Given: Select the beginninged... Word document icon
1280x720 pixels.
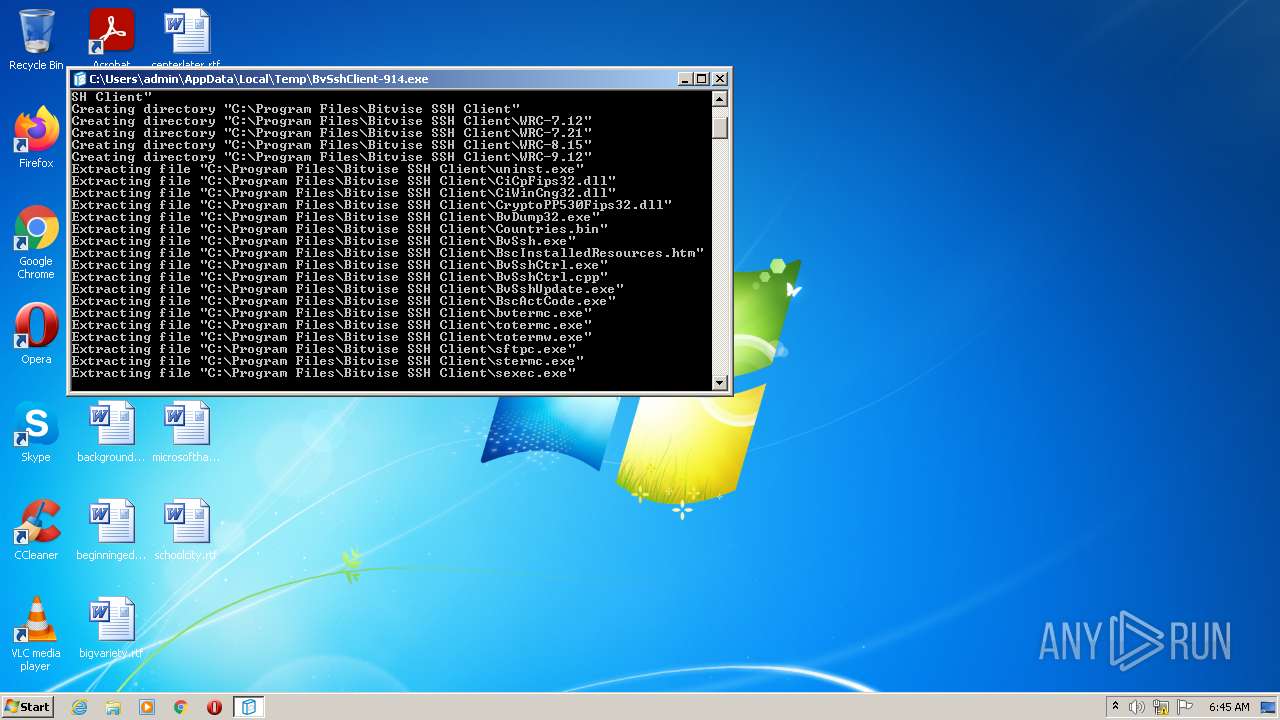Looking at the screenshot, I should pos(111,529).
